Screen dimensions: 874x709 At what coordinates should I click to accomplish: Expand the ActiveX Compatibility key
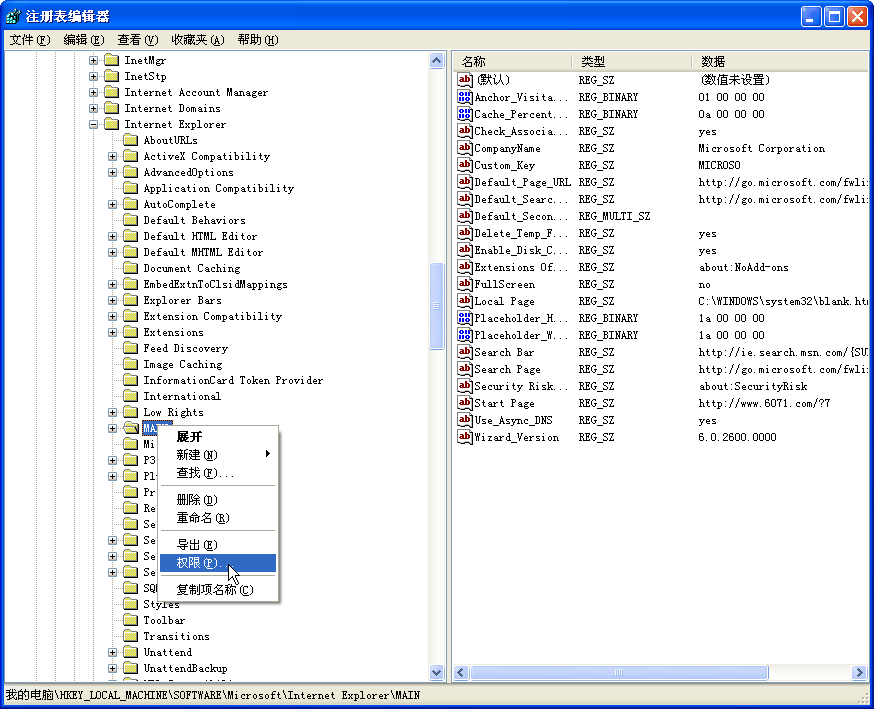113,157
